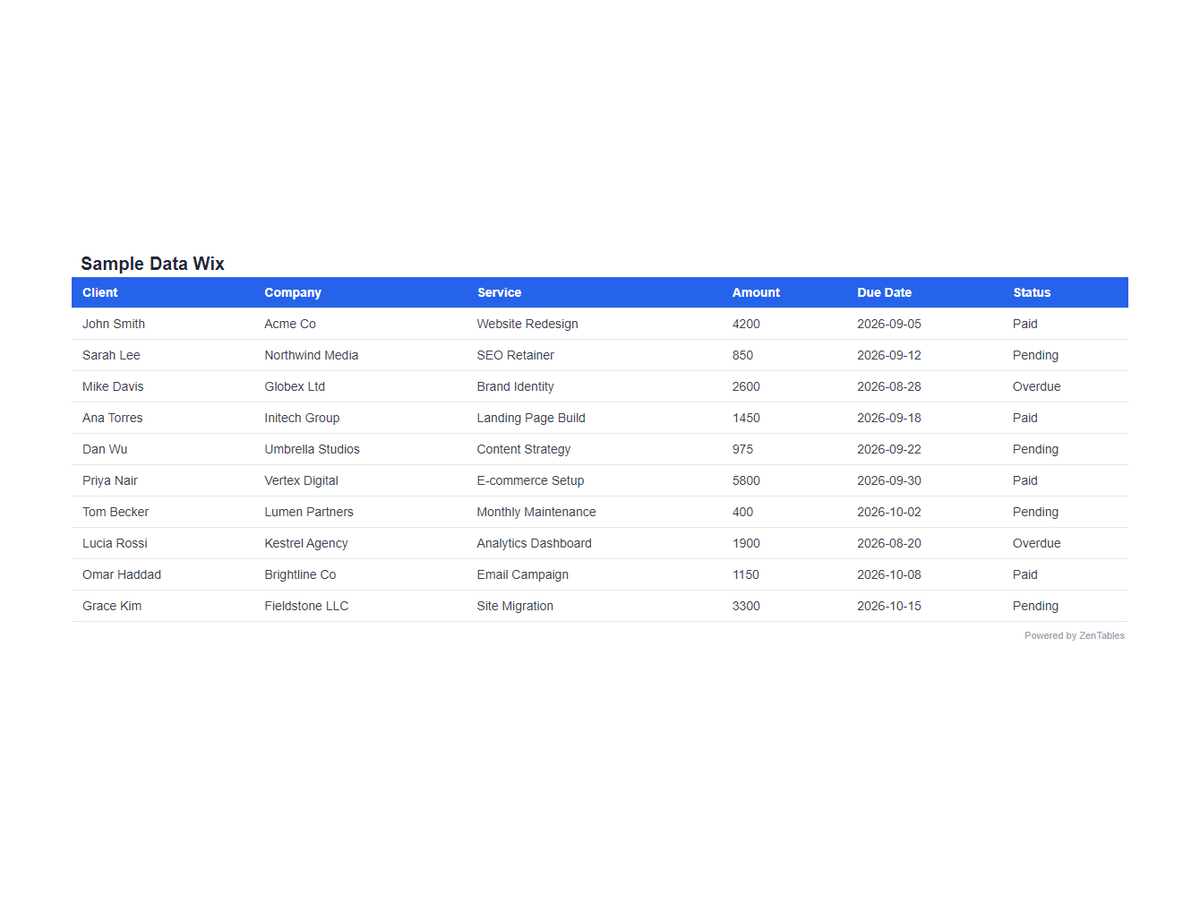Click the Service column header
Viewport: 1200px width, 900px height.
pos(499,293)
